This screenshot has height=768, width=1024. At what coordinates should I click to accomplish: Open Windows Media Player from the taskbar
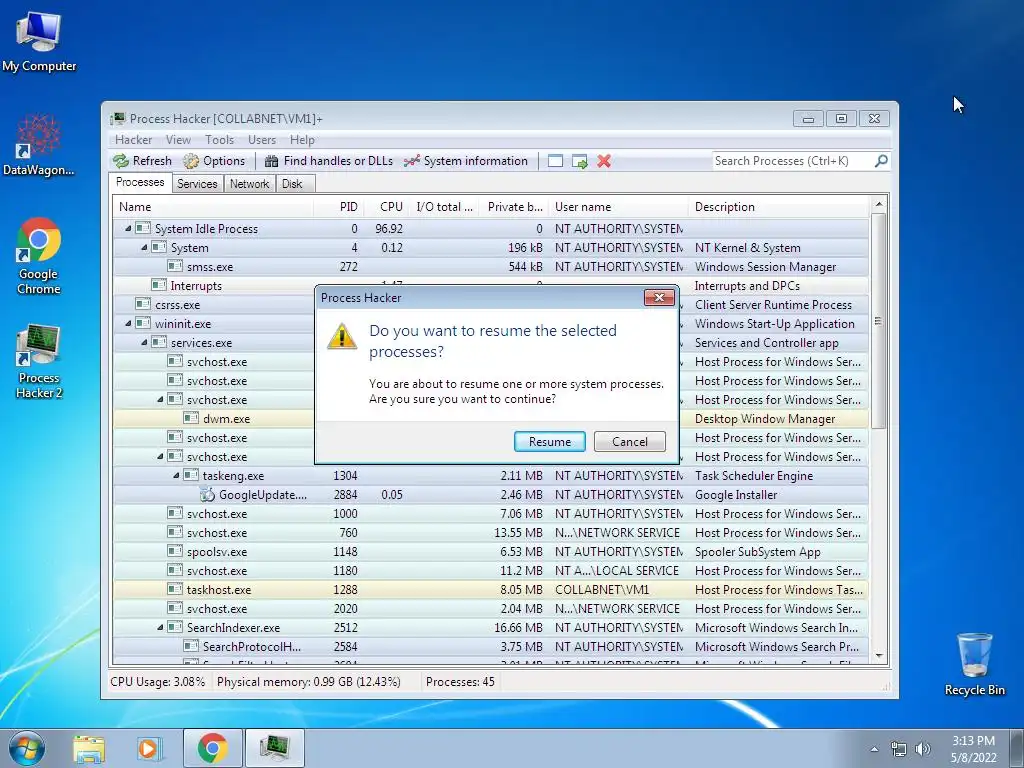pyautogui.click(x=149, y=748)
